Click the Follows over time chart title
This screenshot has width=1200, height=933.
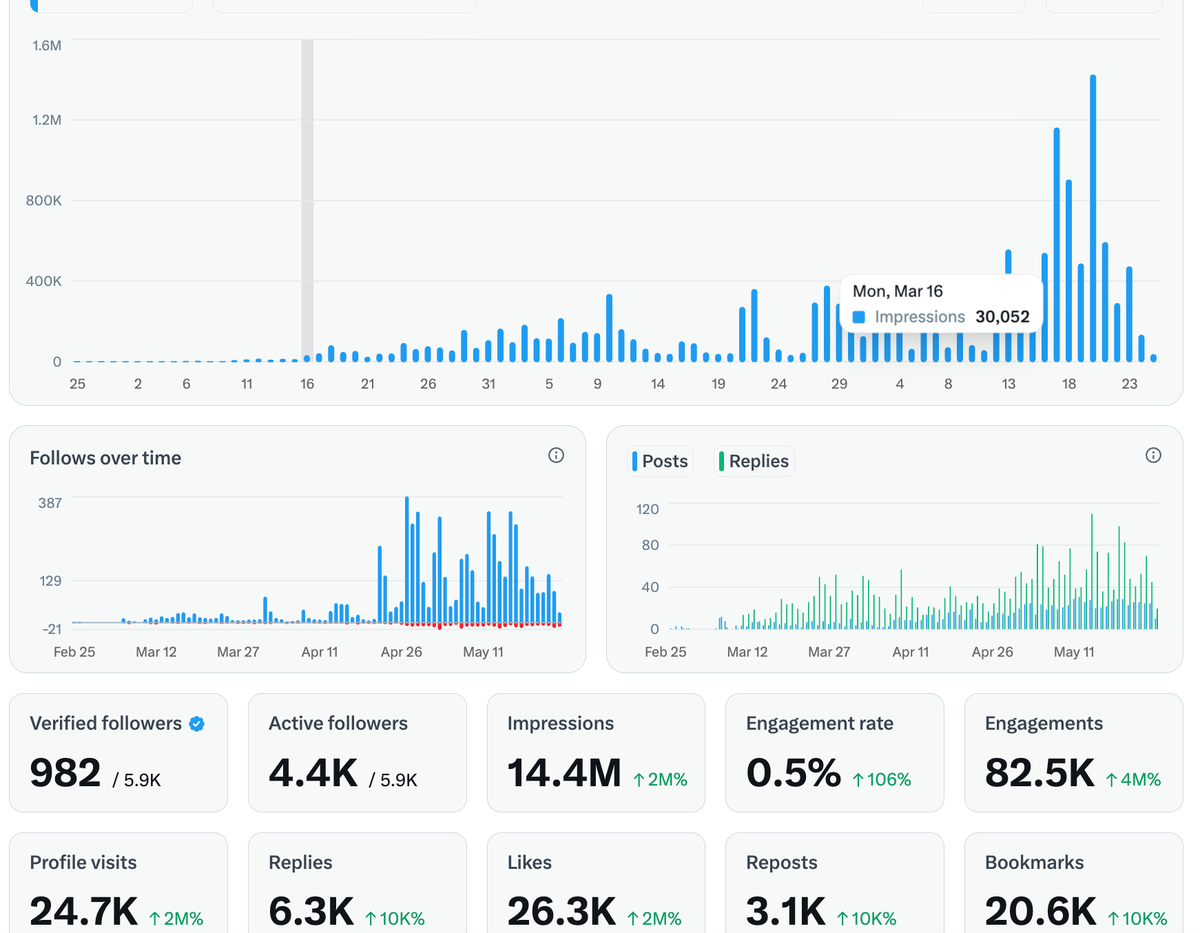pos(105,458)
